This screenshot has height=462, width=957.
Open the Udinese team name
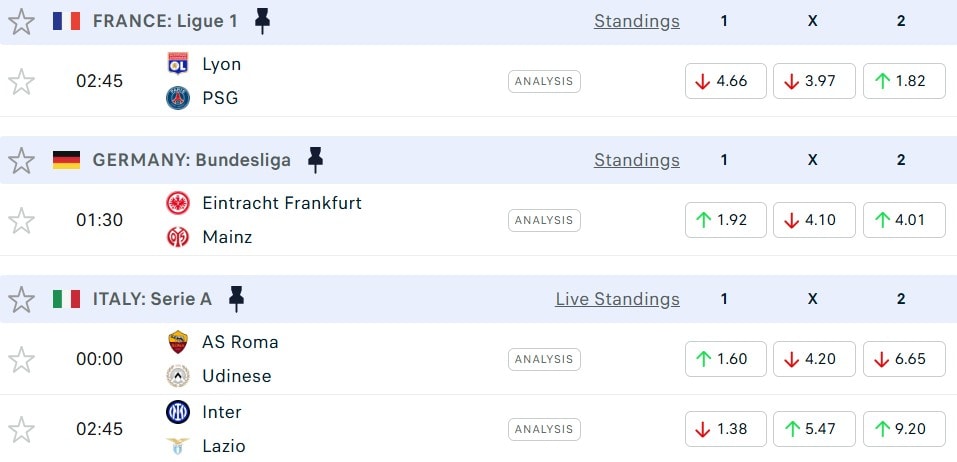236,376
